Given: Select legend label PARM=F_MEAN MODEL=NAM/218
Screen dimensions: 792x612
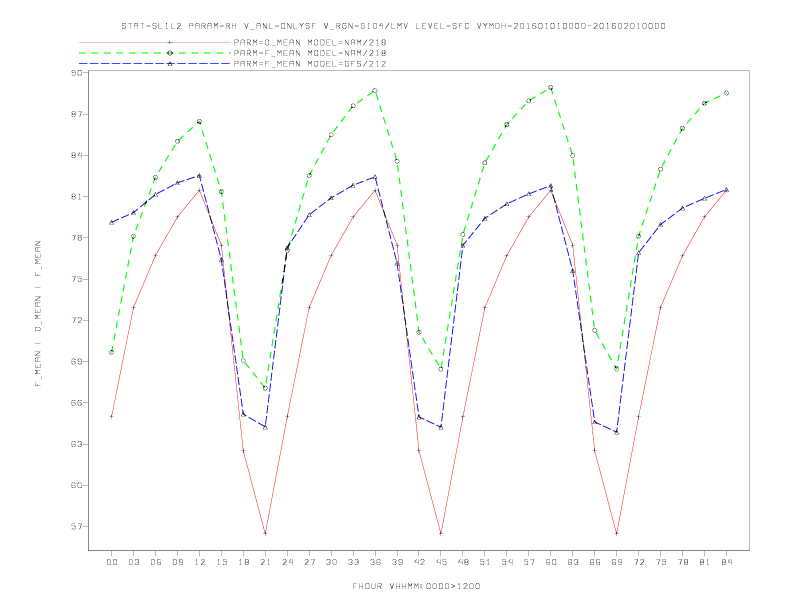Looking at the screenshot, I should (x=310, y=53).
